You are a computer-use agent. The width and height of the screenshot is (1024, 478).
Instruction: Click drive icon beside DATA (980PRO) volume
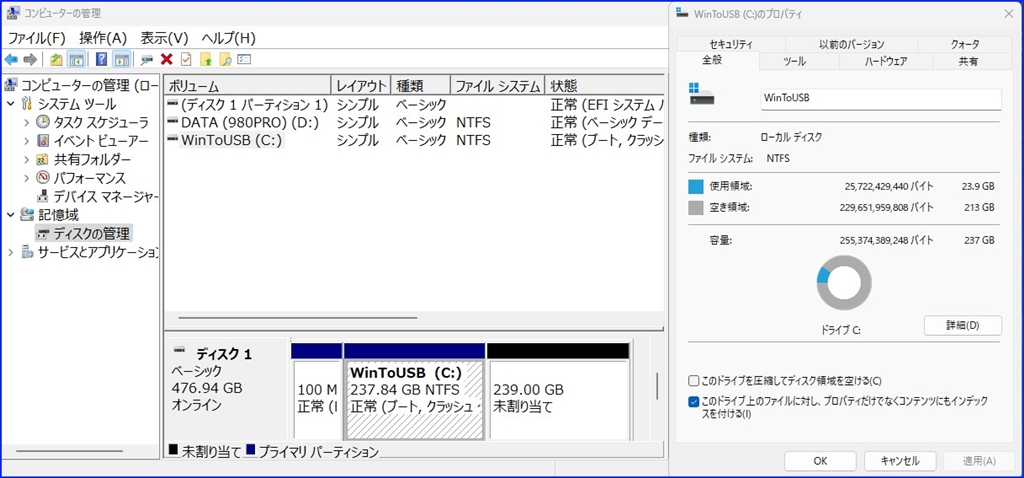click(x=172, y=122)
